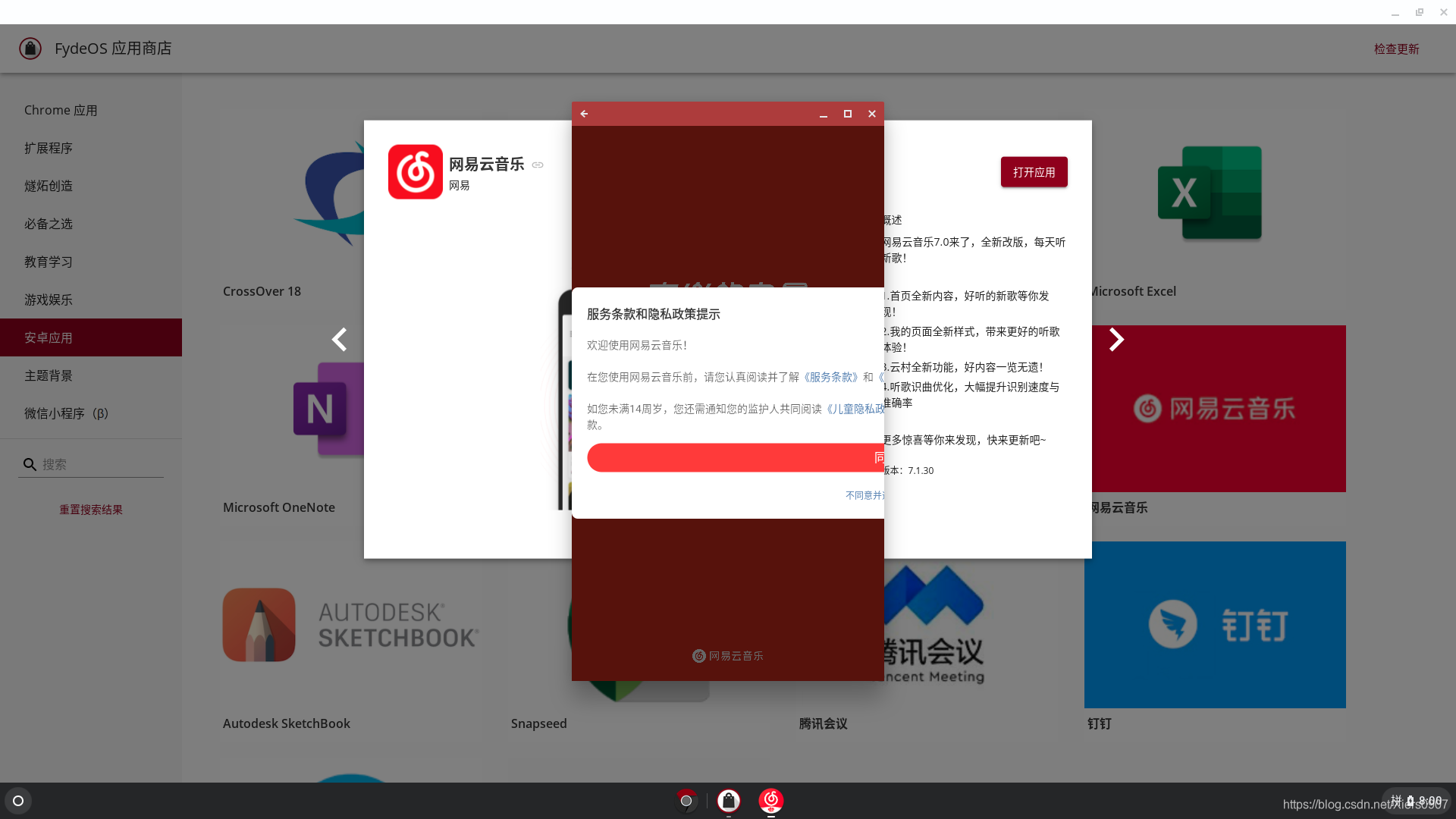Viewport: 1456px width, 819px height.
Task: Click the FydeOS store bag logo
Action: [30, 49]
